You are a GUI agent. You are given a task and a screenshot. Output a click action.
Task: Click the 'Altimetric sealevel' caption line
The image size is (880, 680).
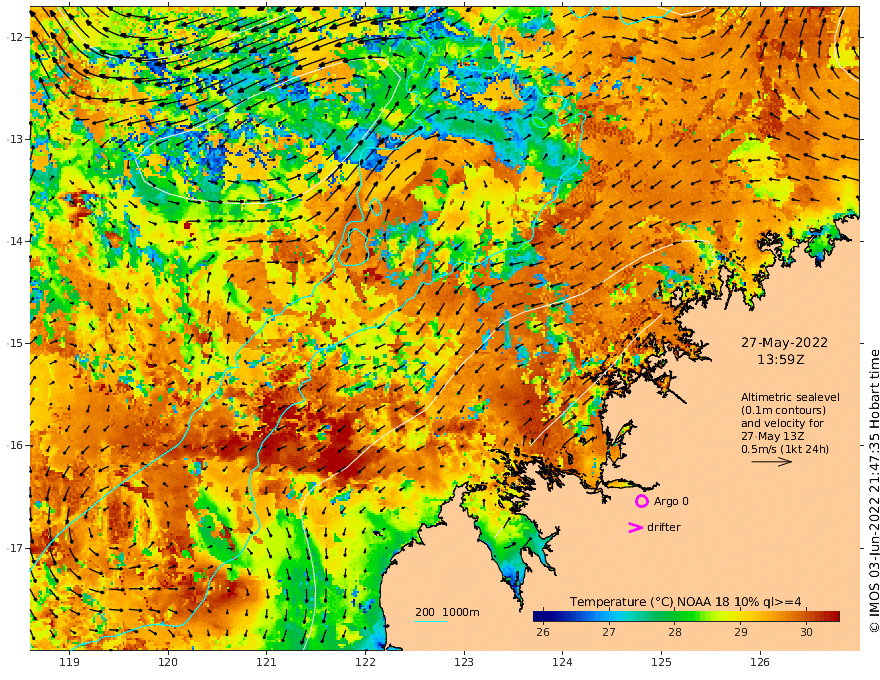coord(790,397)
